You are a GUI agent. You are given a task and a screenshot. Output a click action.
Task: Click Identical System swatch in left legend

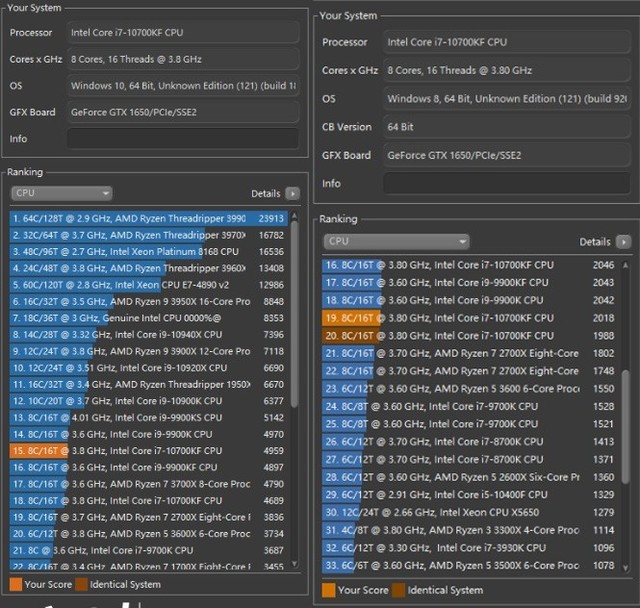81,584
